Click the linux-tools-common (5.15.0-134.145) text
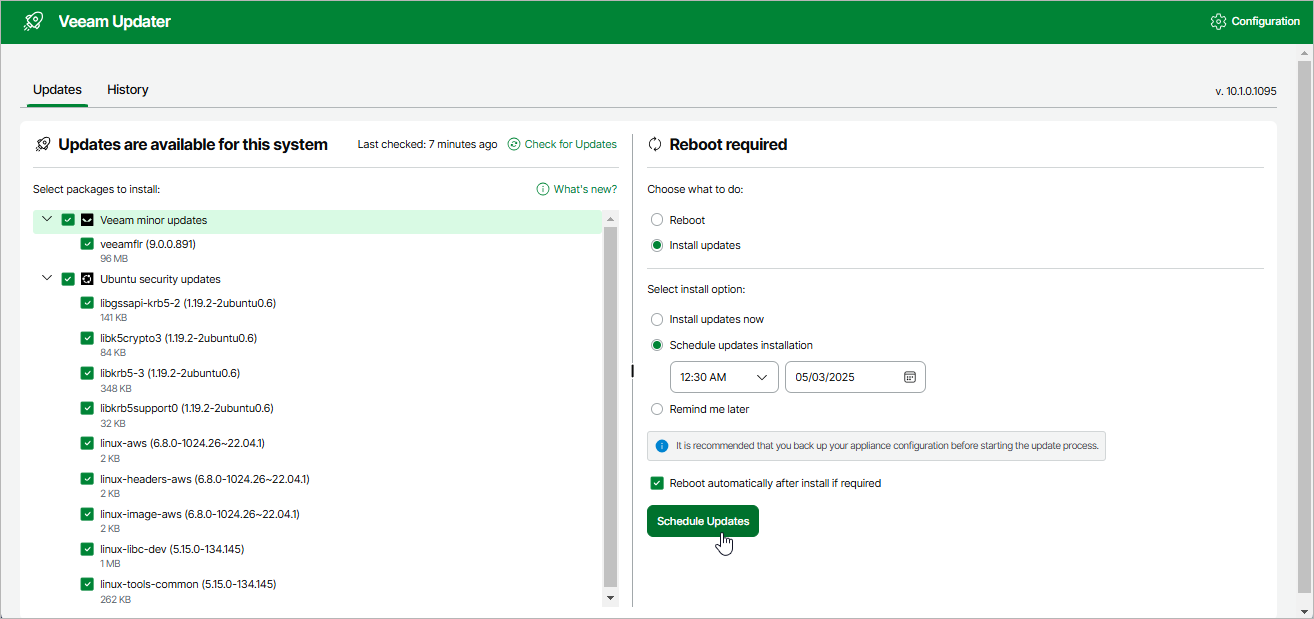1314x619 pixels. (188, 584)
